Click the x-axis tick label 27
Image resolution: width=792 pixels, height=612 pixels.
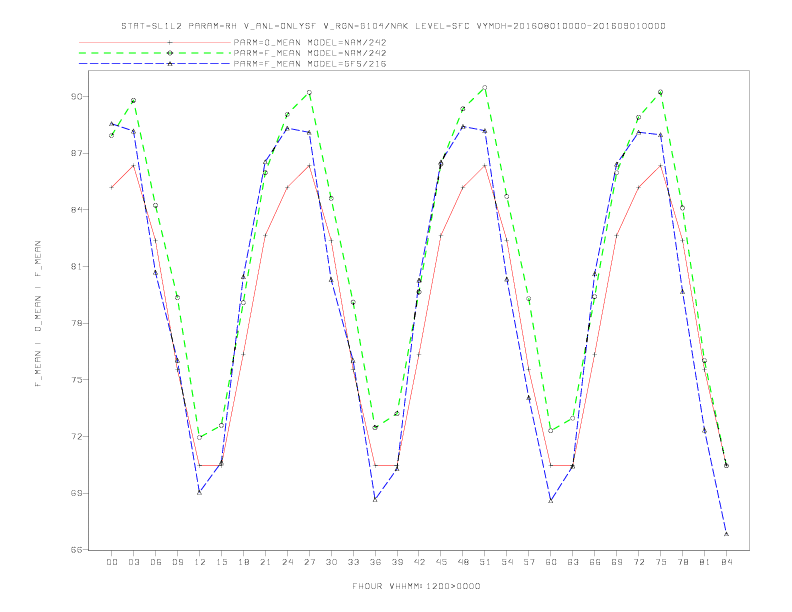[x=309, y=562]
